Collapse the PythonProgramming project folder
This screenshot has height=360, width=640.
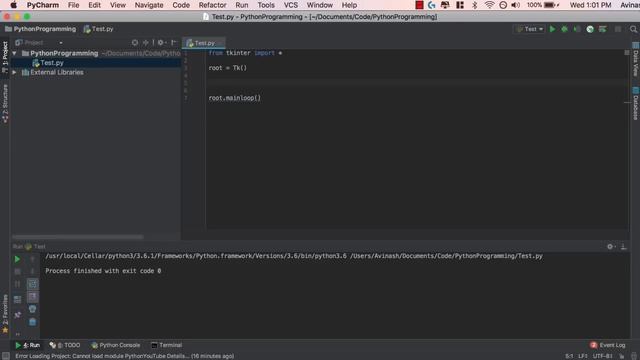tap(14, 53)
